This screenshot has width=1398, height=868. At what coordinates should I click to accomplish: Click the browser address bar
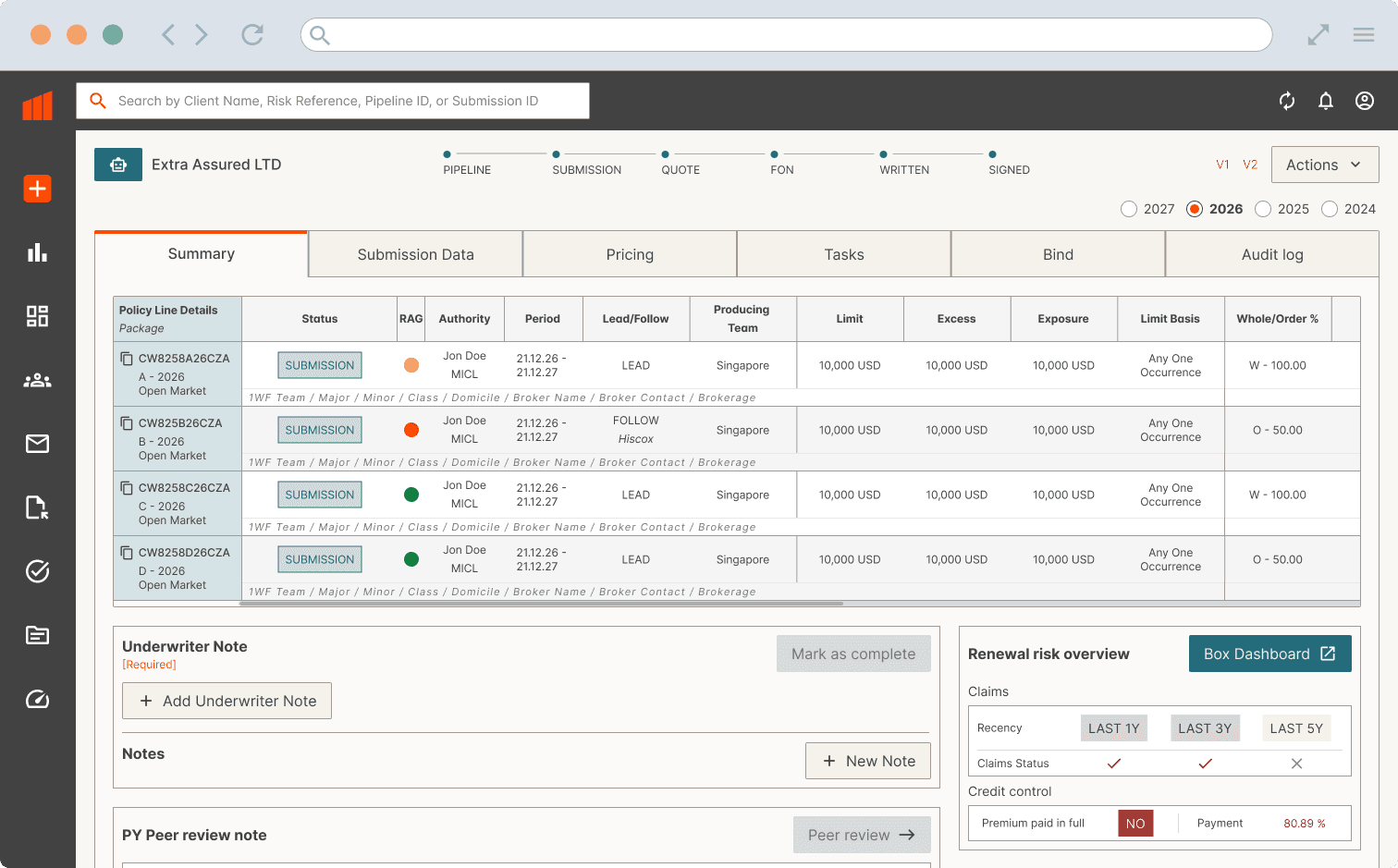click(786, 35)
